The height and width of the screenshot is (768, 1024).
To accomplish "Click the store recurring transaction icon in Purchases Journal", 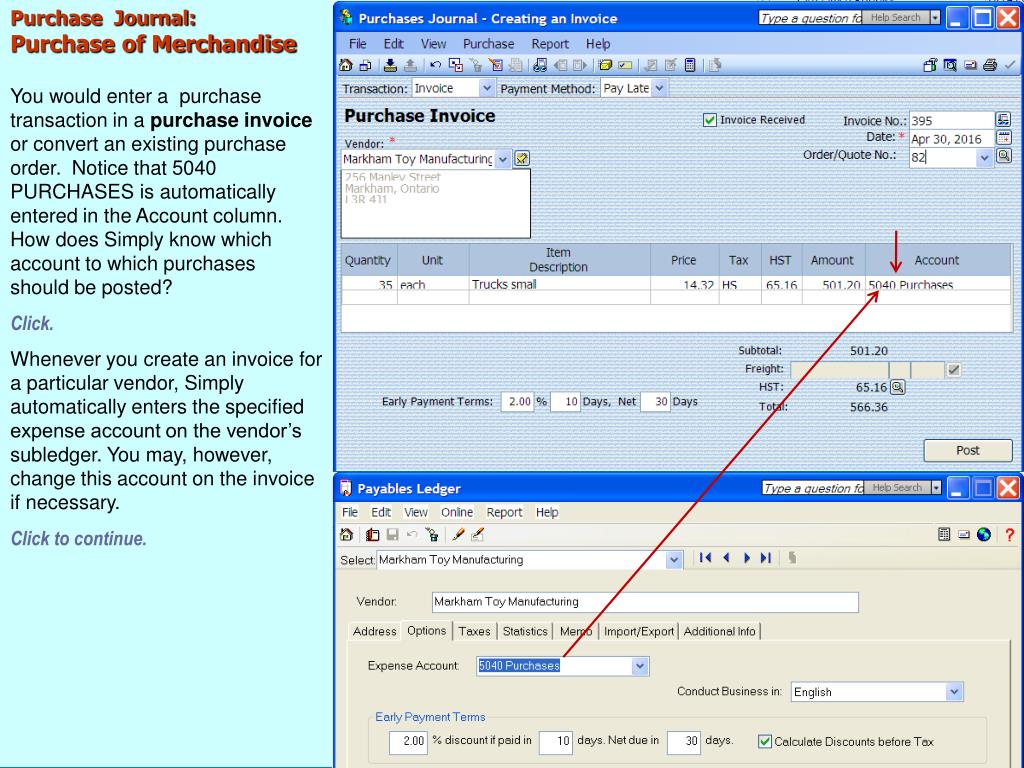I will click(390, 65).
